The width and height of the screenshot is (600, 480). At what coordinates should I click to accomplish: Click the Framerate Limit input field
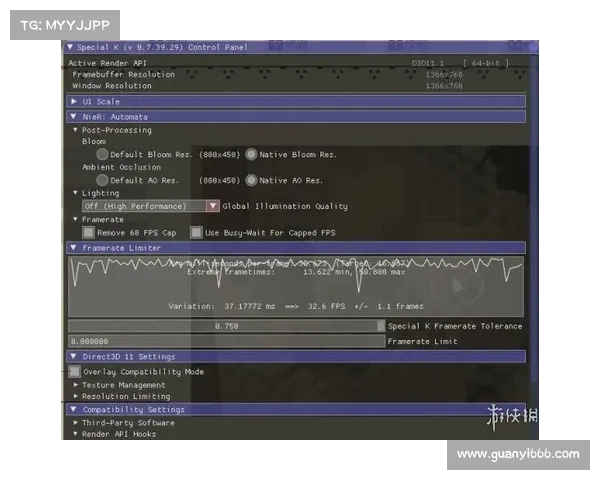(x=226, y=341)
